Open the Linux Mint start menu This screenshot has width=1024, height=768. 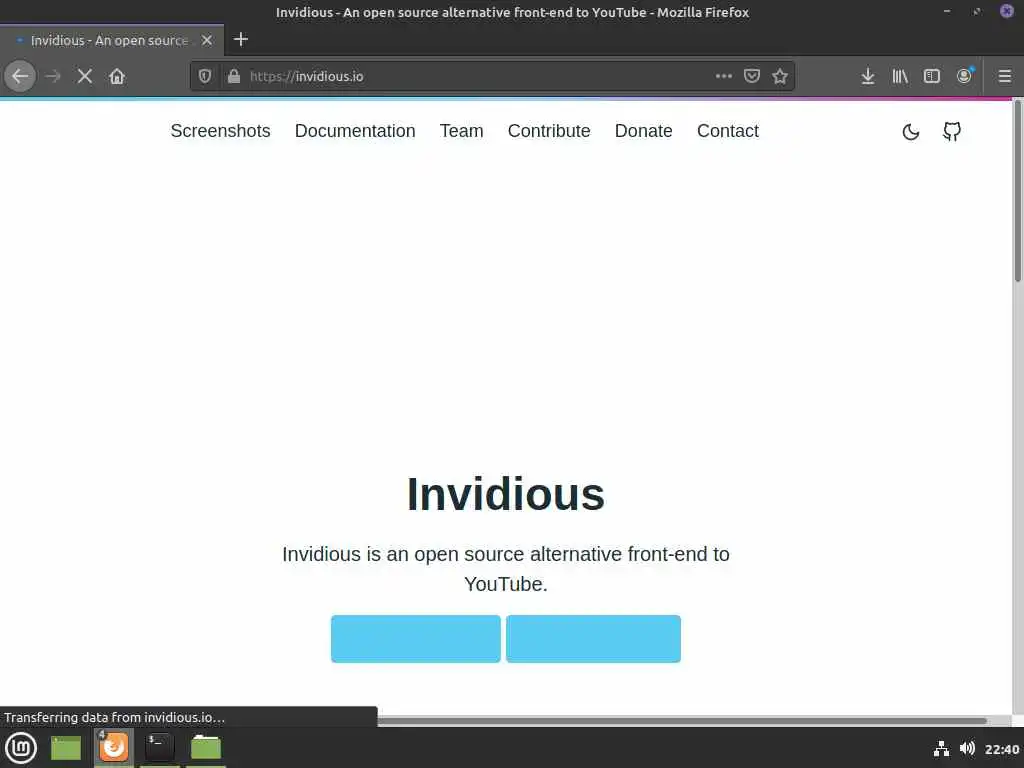coord(21,748)
